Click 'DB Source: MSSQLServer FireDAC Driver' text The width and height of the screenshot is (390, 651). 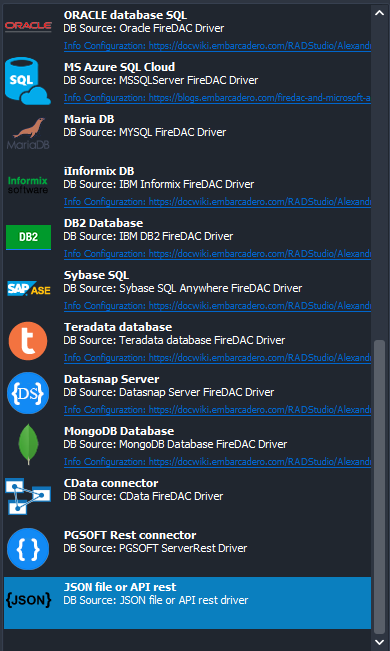pyautogui.click(x=161, y=80)
